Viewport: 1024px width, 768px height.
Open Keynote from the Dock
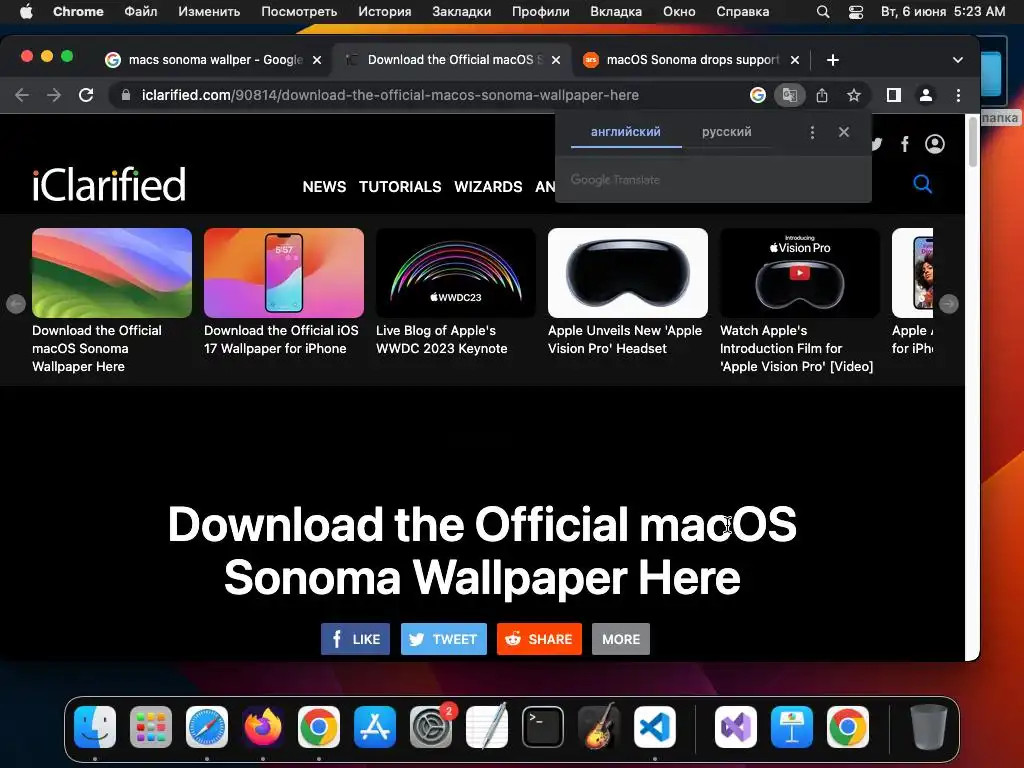792,727
